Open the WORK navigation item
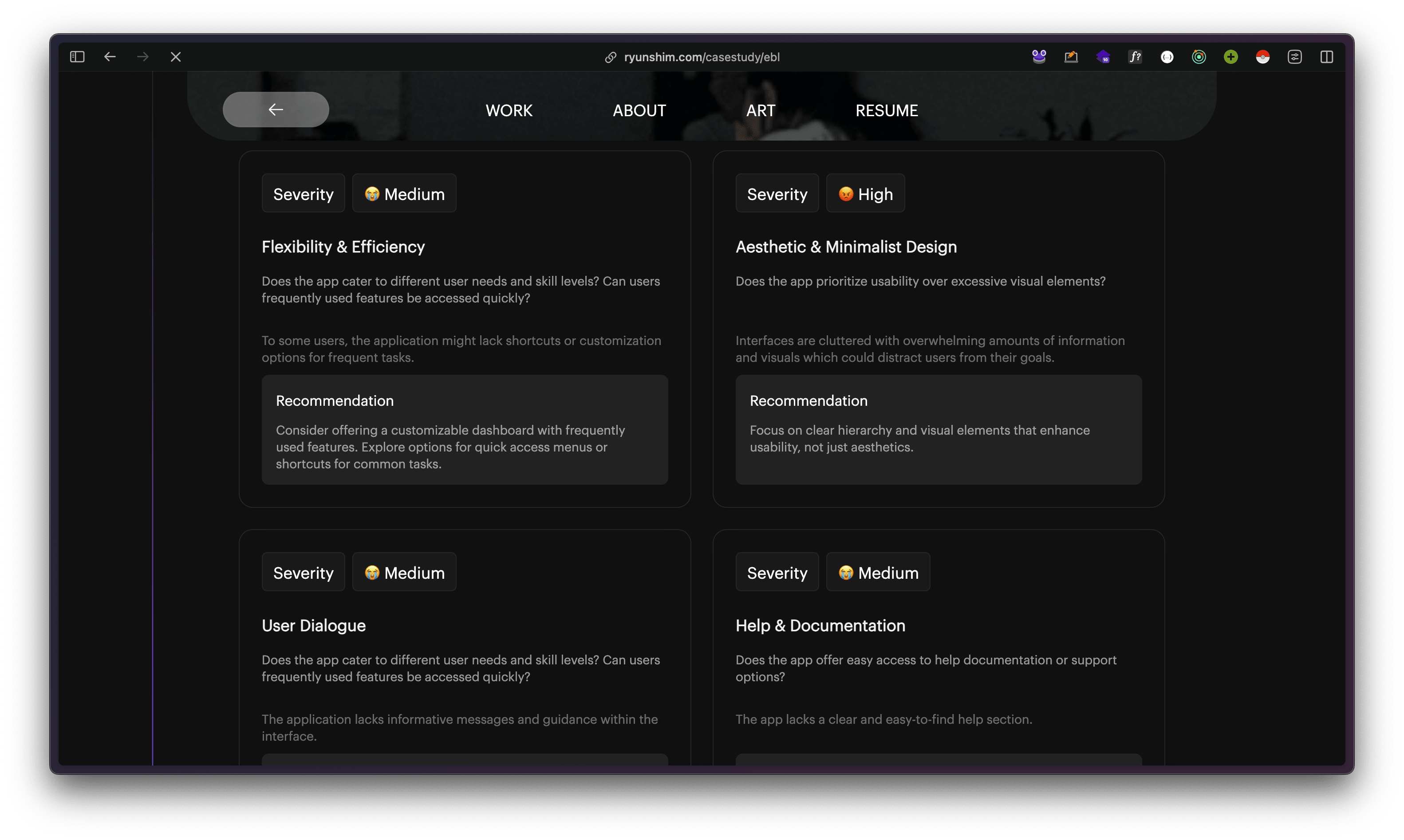 tap(509, 110)
